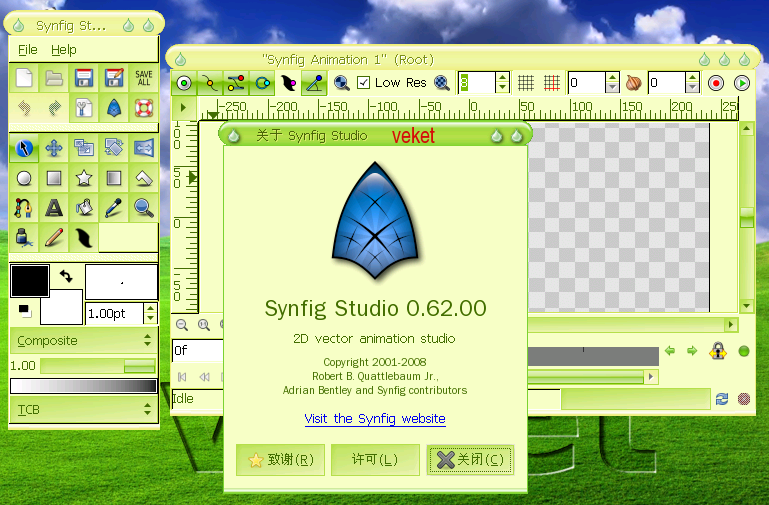Redo the last action
769x505 pixels.
[54, 108]
